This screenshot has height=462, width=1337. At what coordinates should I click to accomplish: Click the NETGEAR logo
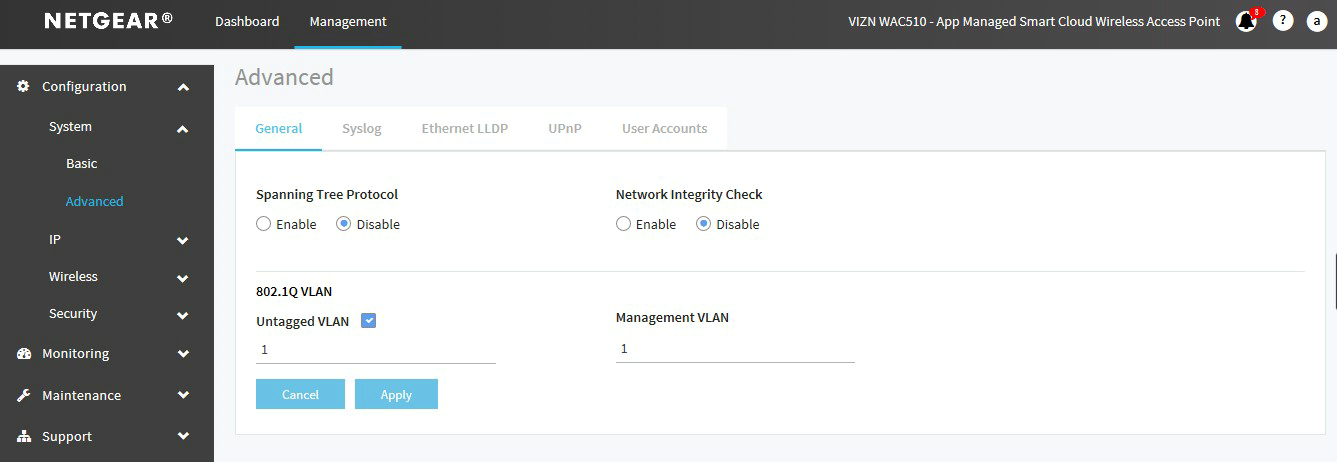108,21
